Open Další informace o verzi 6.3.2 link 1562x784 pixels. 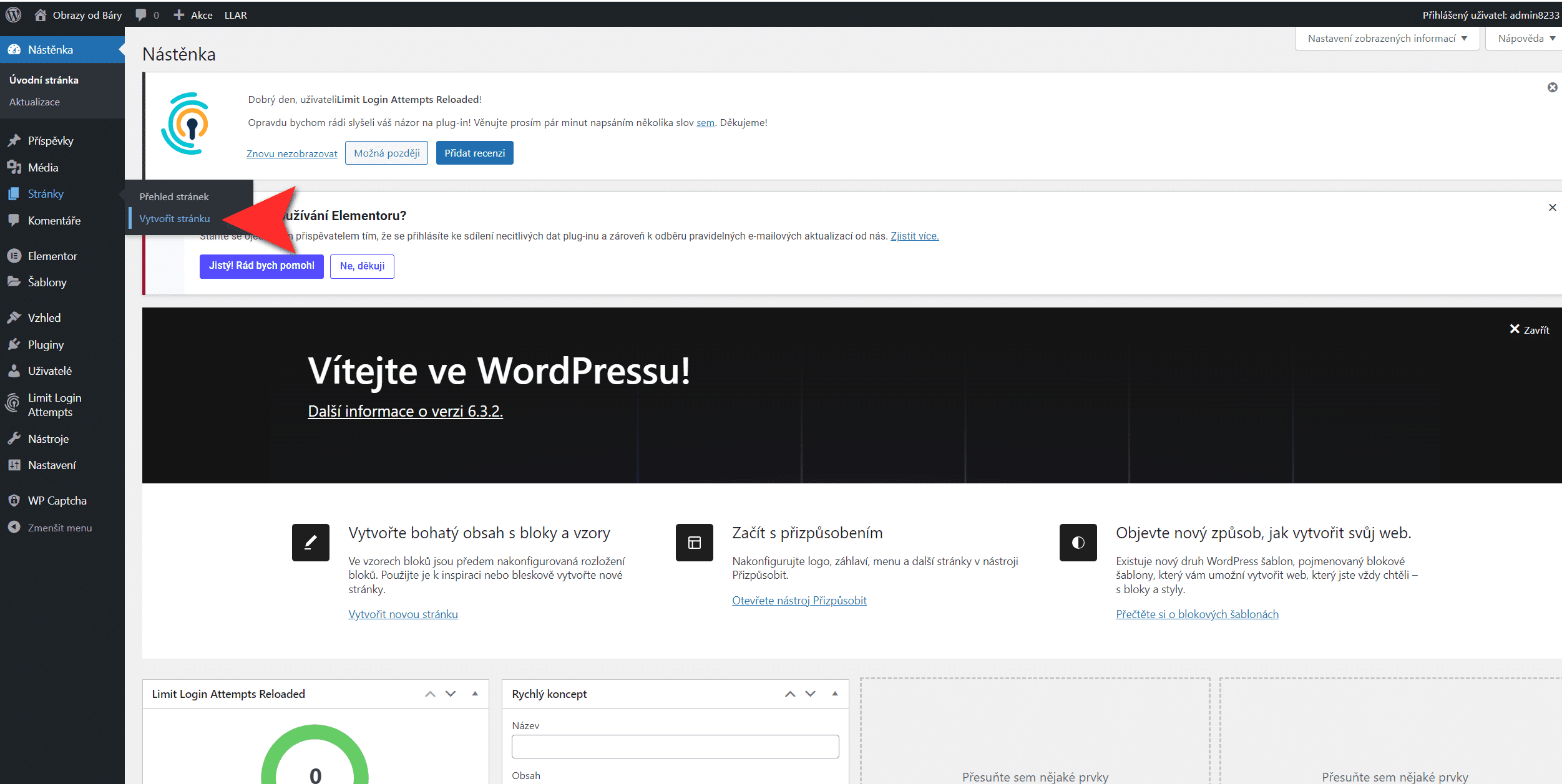(x=405, y=411)
